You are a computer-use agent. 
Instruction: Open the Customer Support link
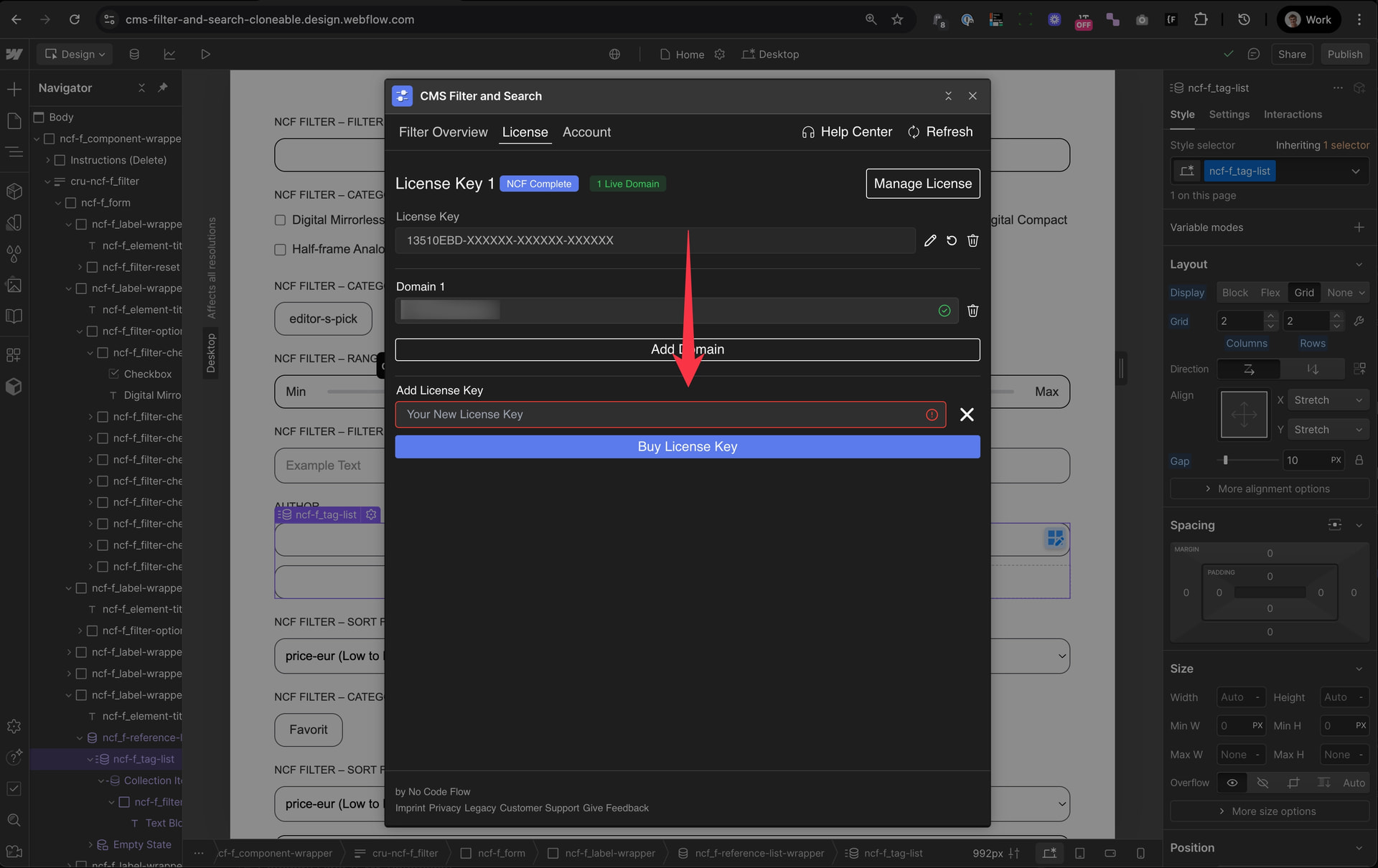click(x=539, y=808)
